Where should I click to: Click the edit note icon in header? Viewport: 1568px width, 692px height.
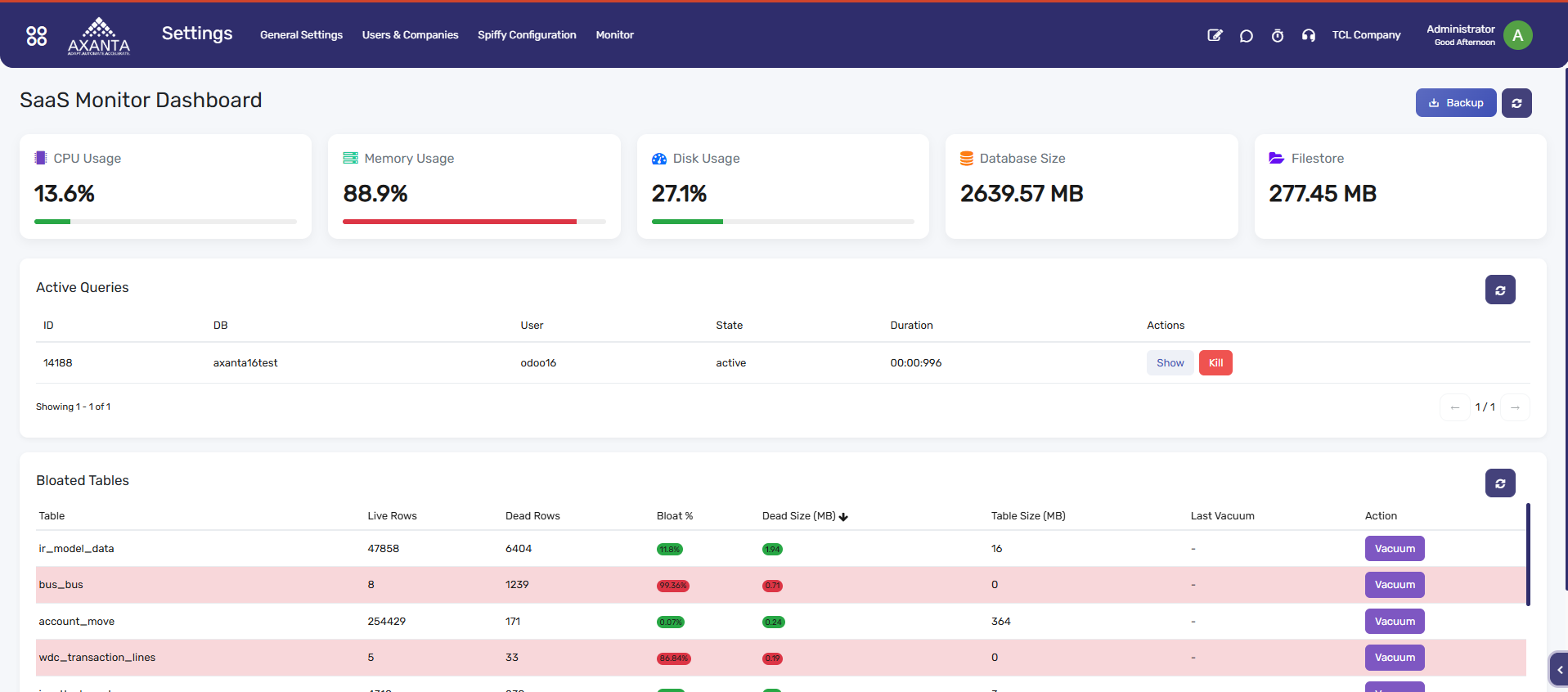click(1215, 35)
